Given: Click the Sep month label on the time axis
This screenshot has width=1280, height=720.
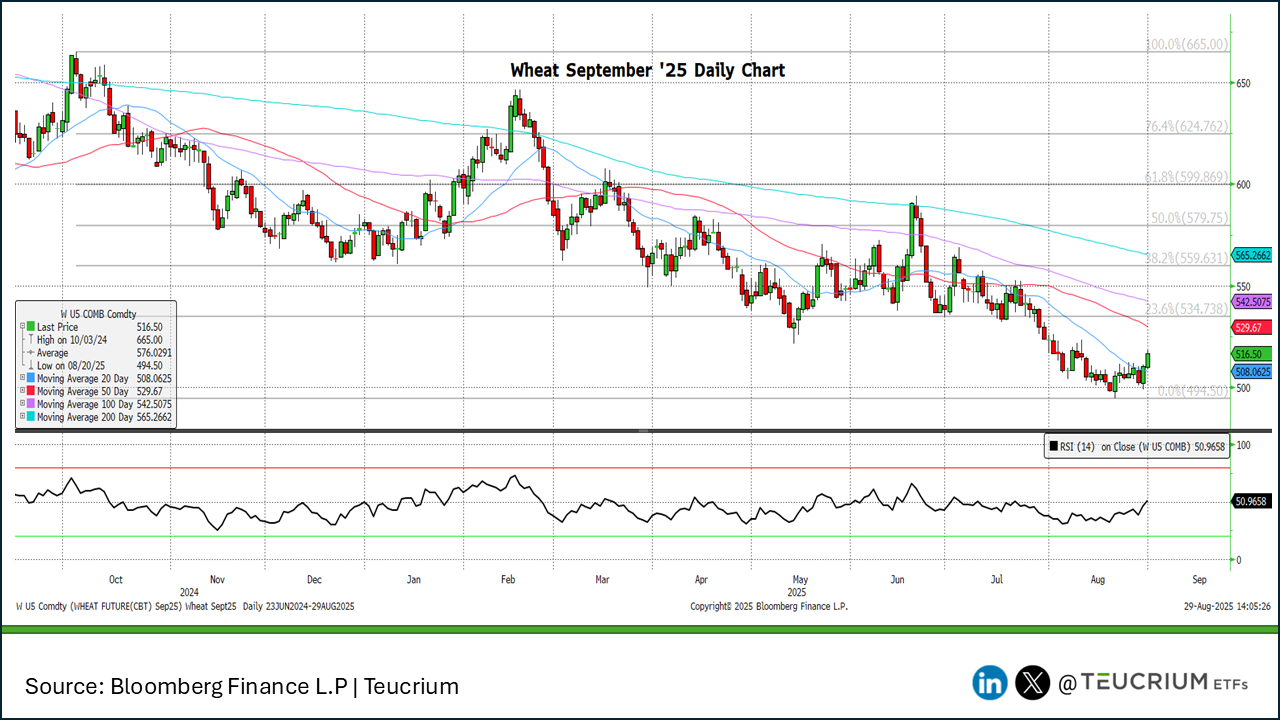Looking at the screenshot, I should coord(1200,579).
